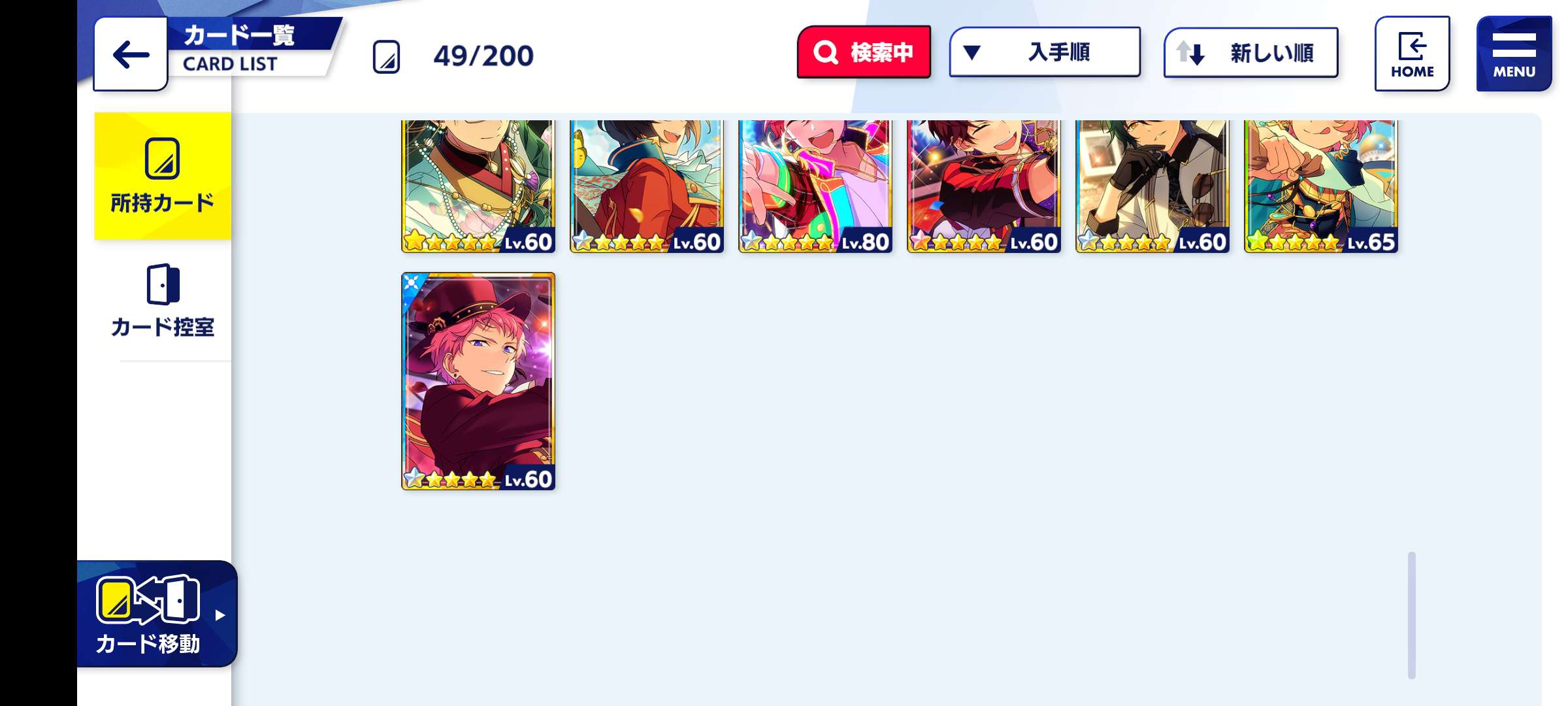1568x706 pixels.
Task: Go back using the left arrow button
Action: point(131,54)
